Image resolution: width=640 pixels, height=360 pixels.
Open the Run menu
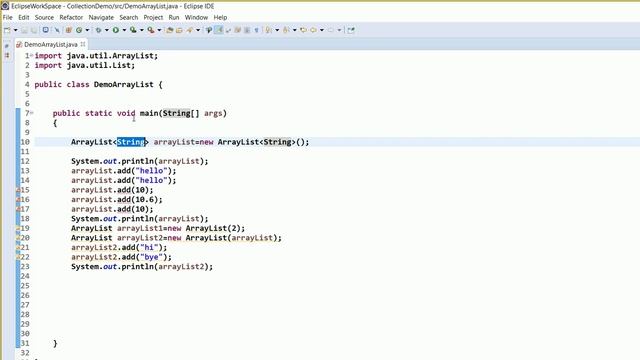click(x=174, y=18)
